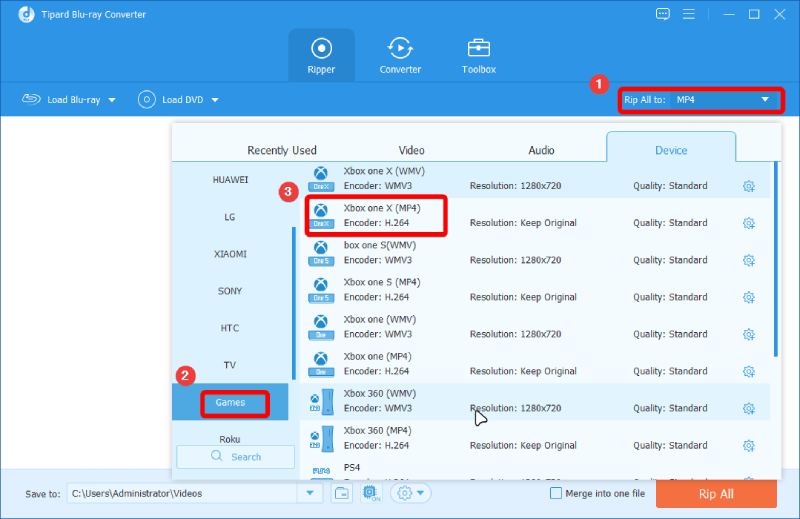The image size is (800, 519).
Task: Choose the Xbox one X (MP4) profile
Action: point(535,216)
